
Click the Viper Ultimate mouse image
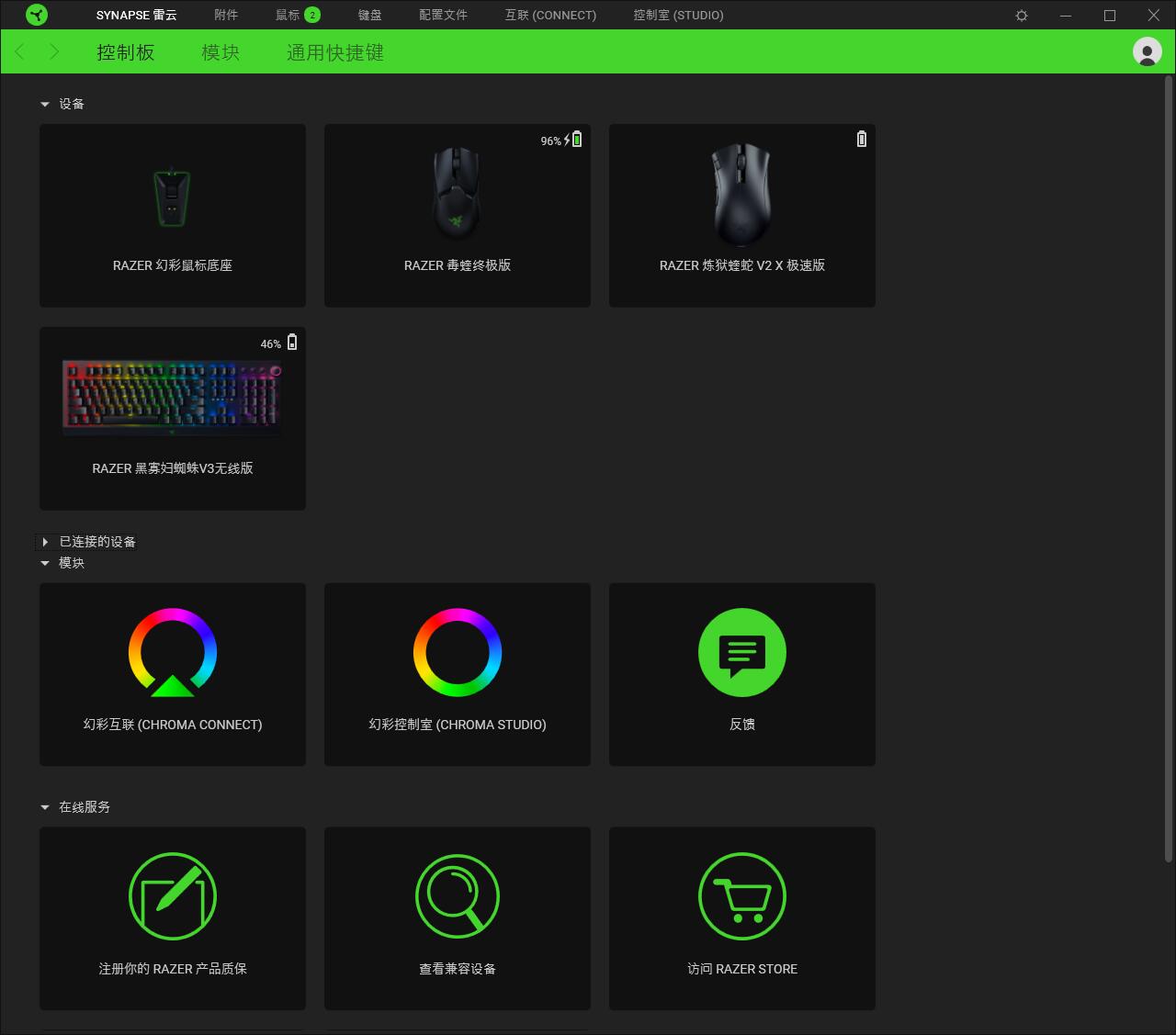457,195
